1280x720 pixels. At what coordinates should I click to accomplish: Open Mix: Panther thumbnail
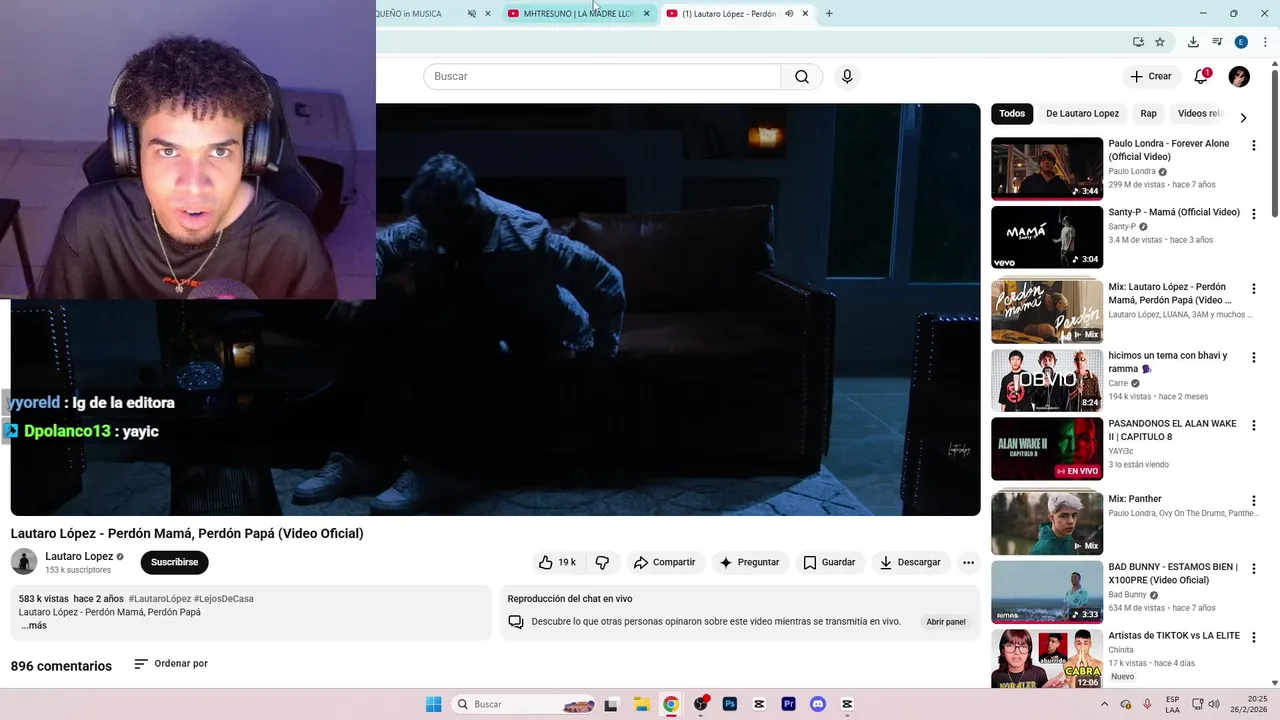pos(1047,523)
